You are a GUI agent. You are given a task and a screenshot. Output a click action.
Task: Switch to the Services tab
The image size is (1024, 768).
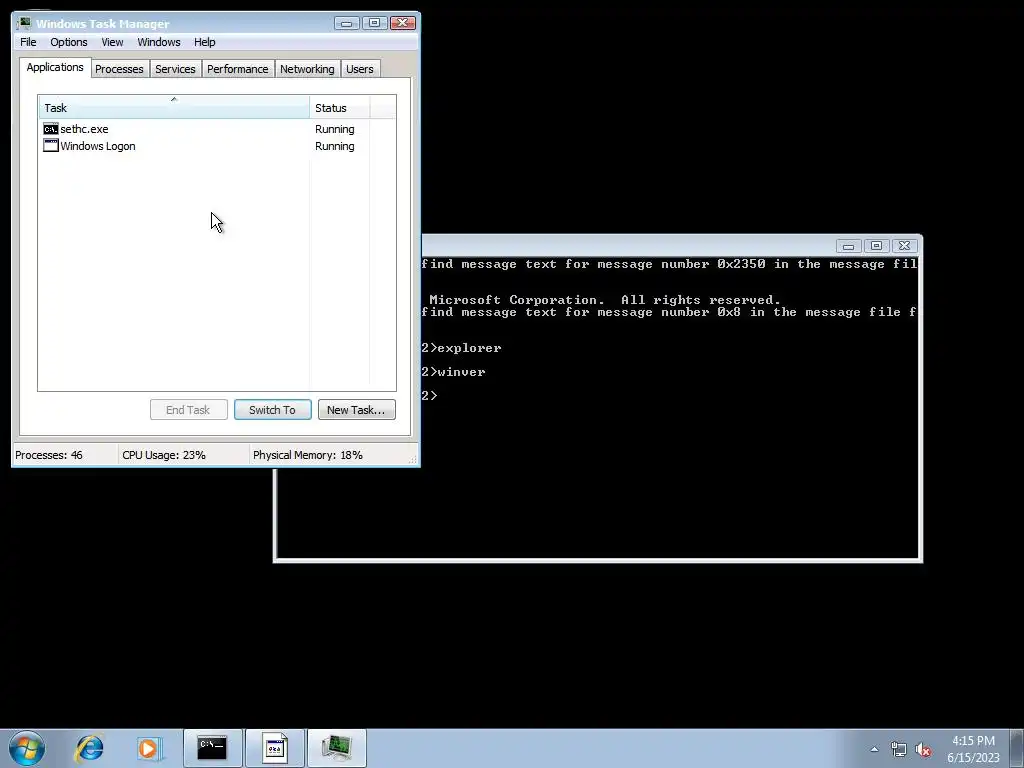coord(175,69)
